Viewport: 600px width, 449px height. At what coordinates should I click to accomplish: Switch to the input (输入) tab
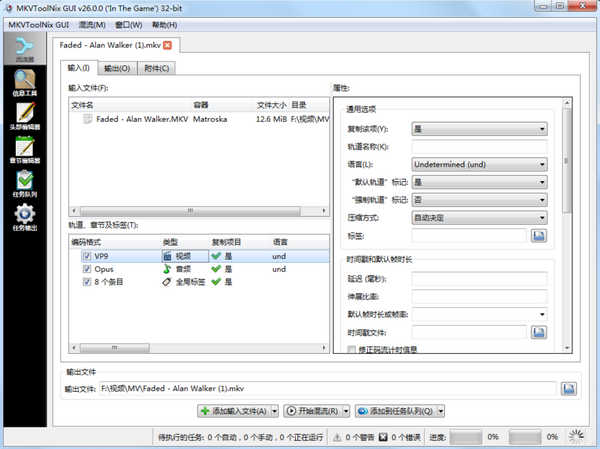click(x=79, y=68)
